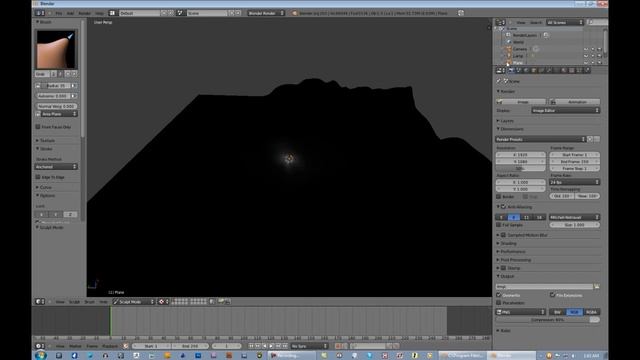640x360 pixels.
Task: Open the outliner View menu
Action: coord(521,22)
